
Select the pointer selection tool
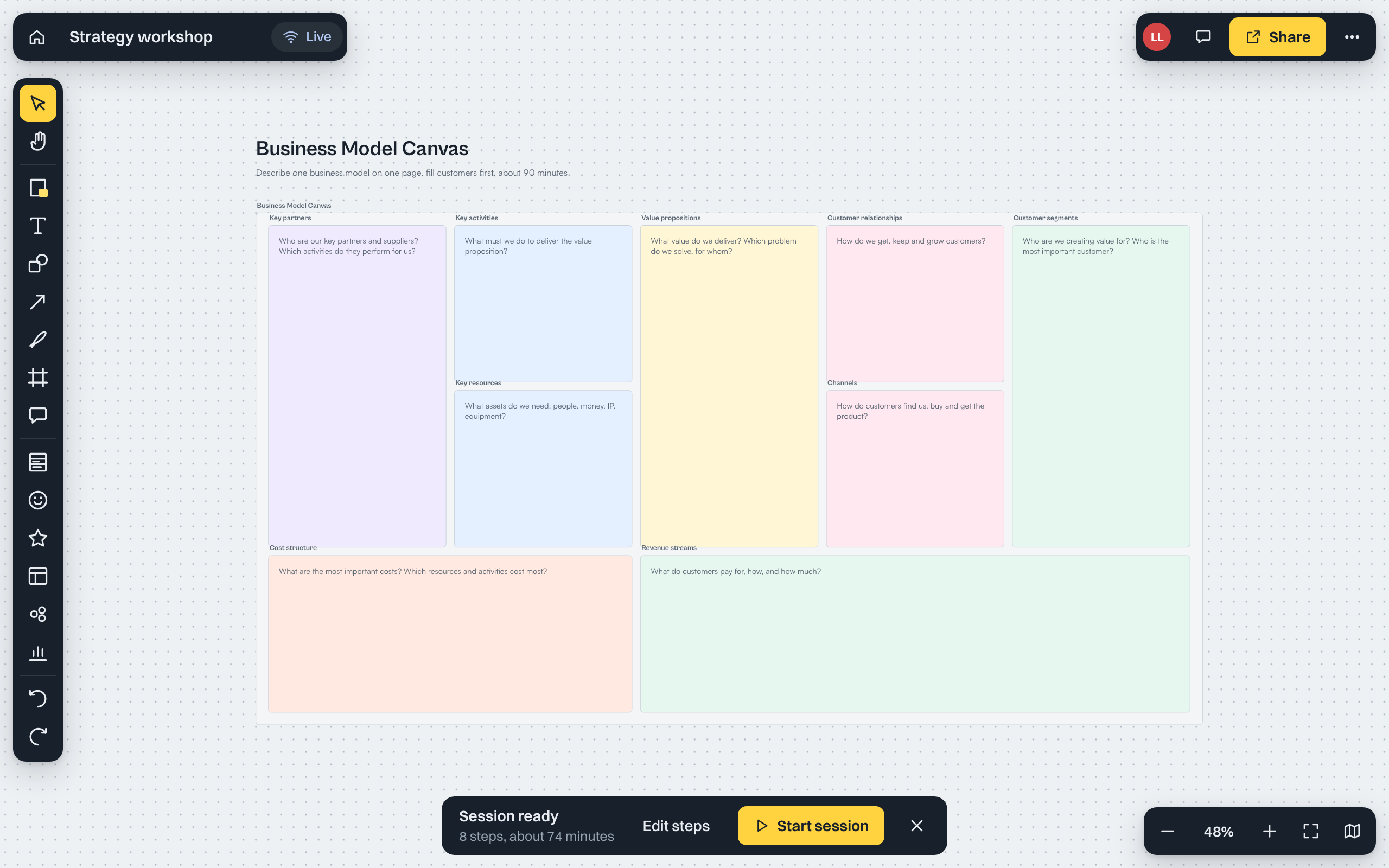[x=38, y=103]
